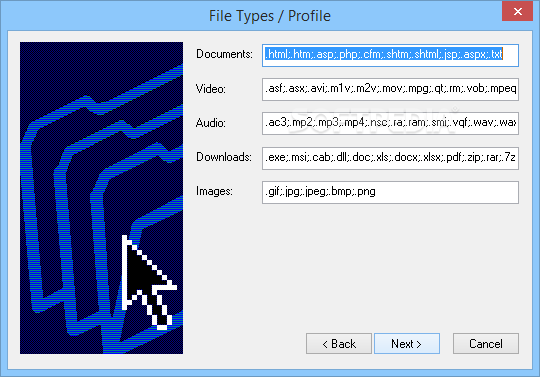Close the File Types / Profile dialog
The image size is (540, 377).
coord(517,11)
